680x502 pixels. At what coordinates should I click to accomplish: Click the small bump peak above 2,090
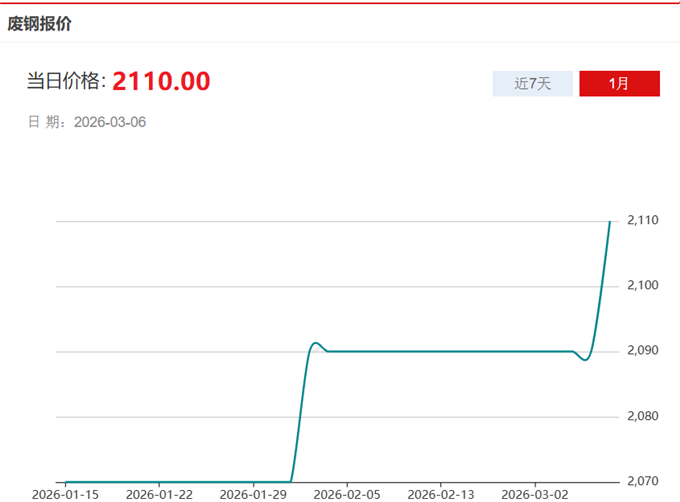click(x=315, y=343)
